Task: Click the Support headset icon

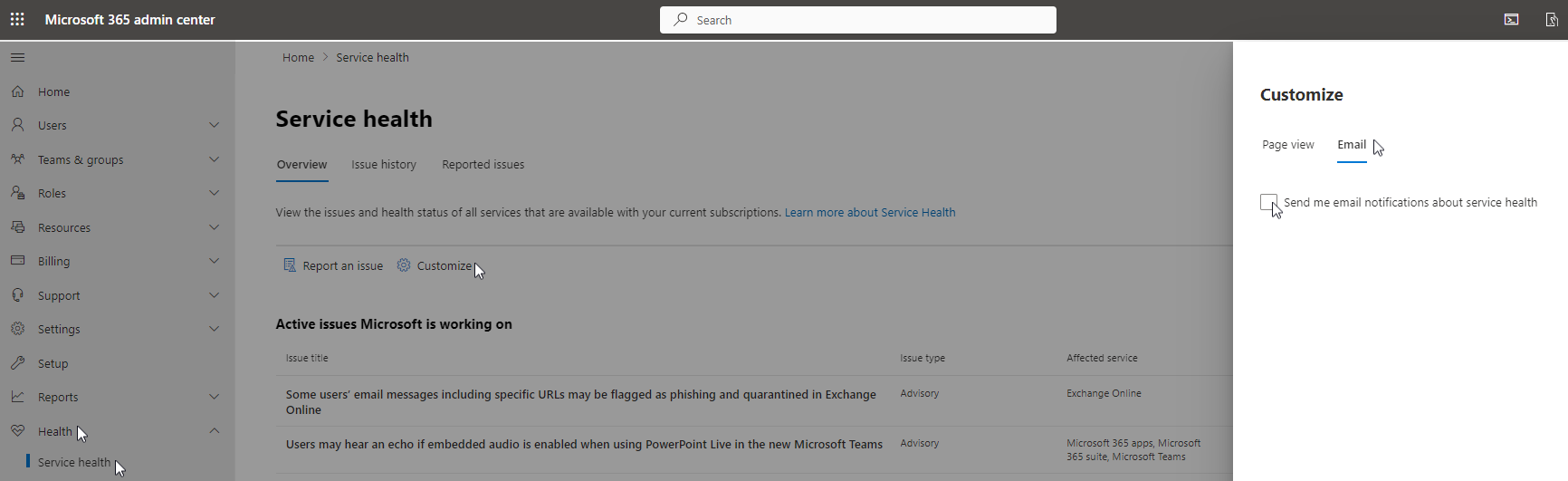Action: pyautogui.click(x=17, y=295)
